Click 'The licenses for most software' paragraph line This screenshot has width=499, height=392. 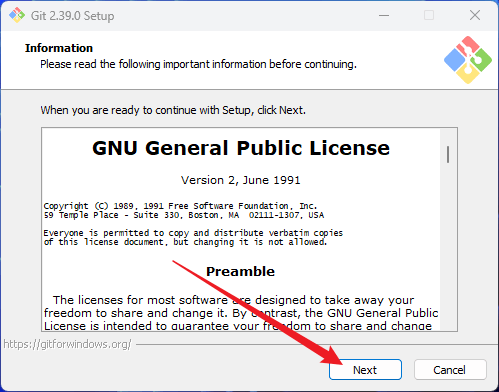point(233,300)
